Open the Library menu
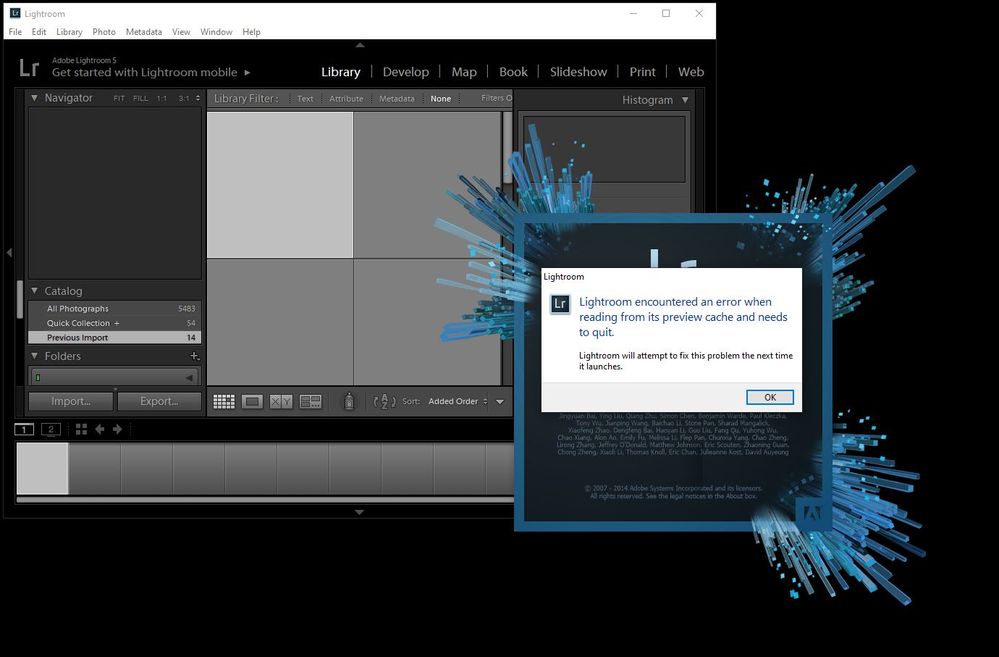This screenshot has height=657, width=999. click(x=69, y=32)
